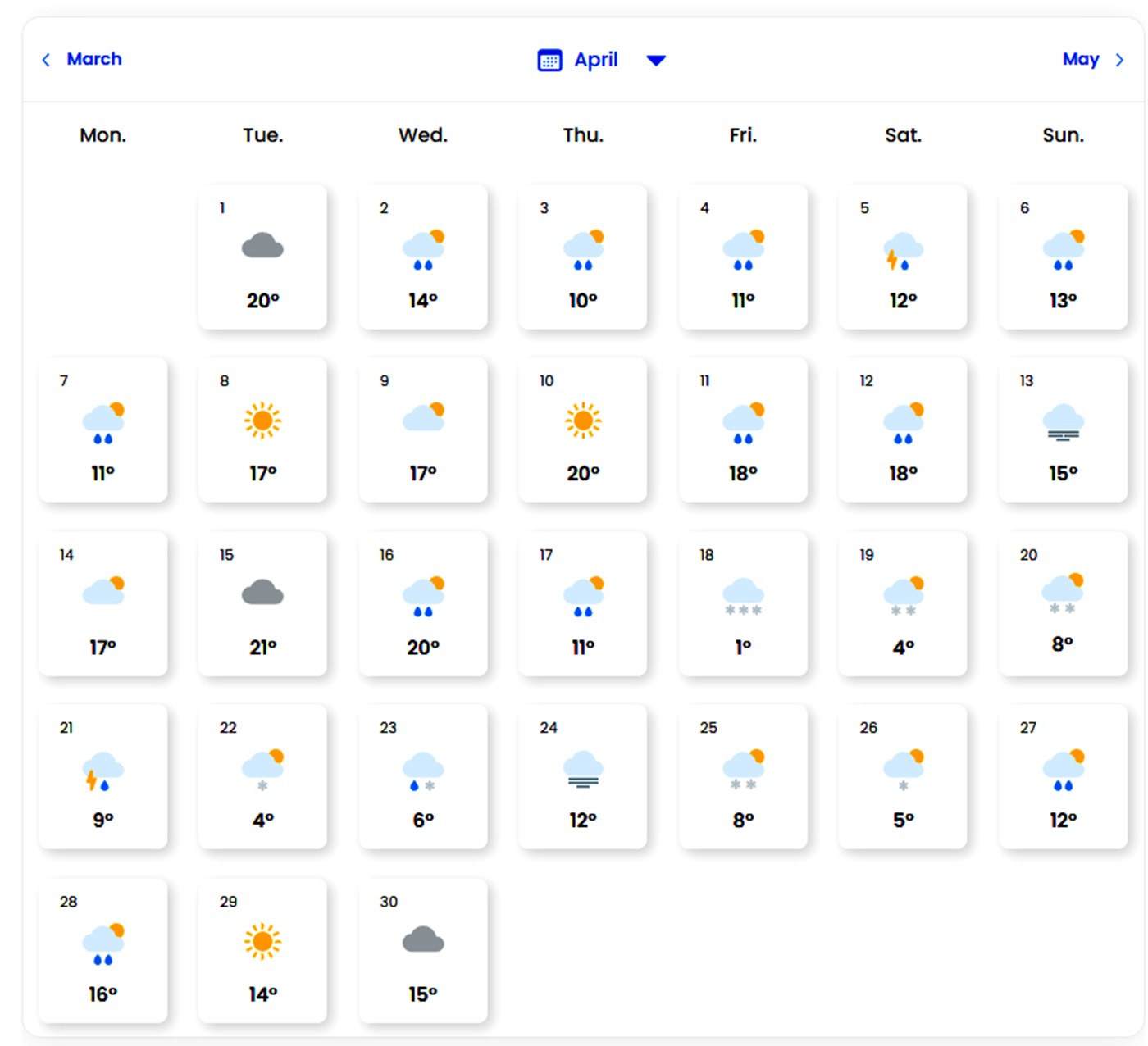
Task: Click the partly cloudy icon on April 9
Action: (x=423, y=417)
